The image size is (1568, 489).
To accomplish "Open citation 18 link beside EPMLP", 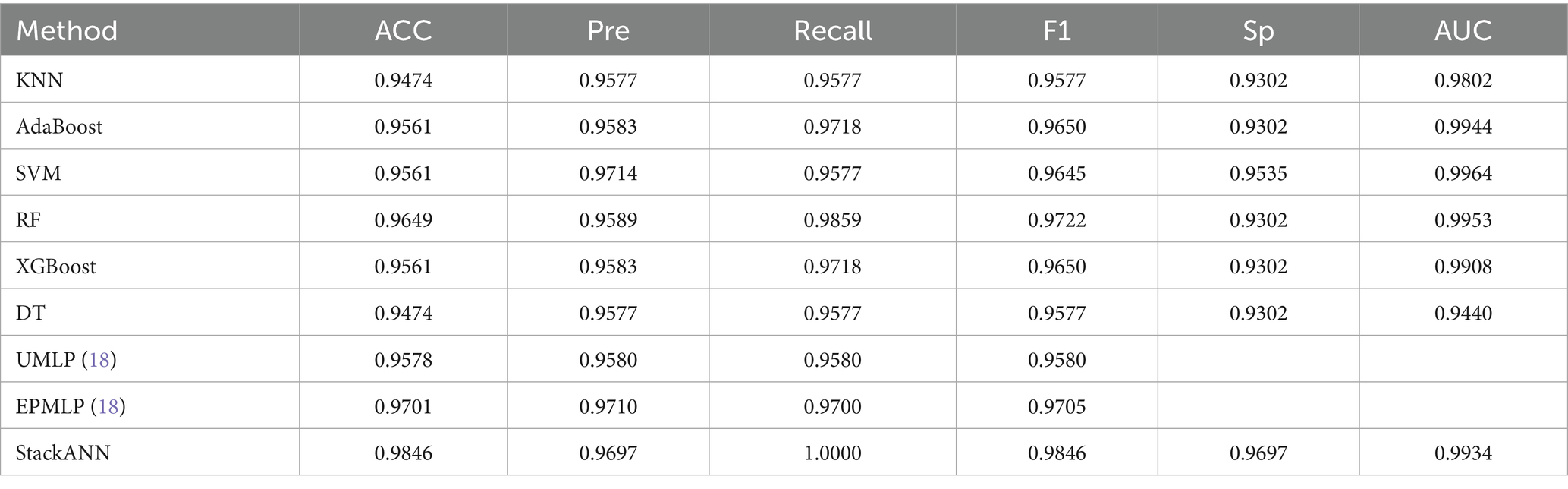I will [x=108, y=407].
